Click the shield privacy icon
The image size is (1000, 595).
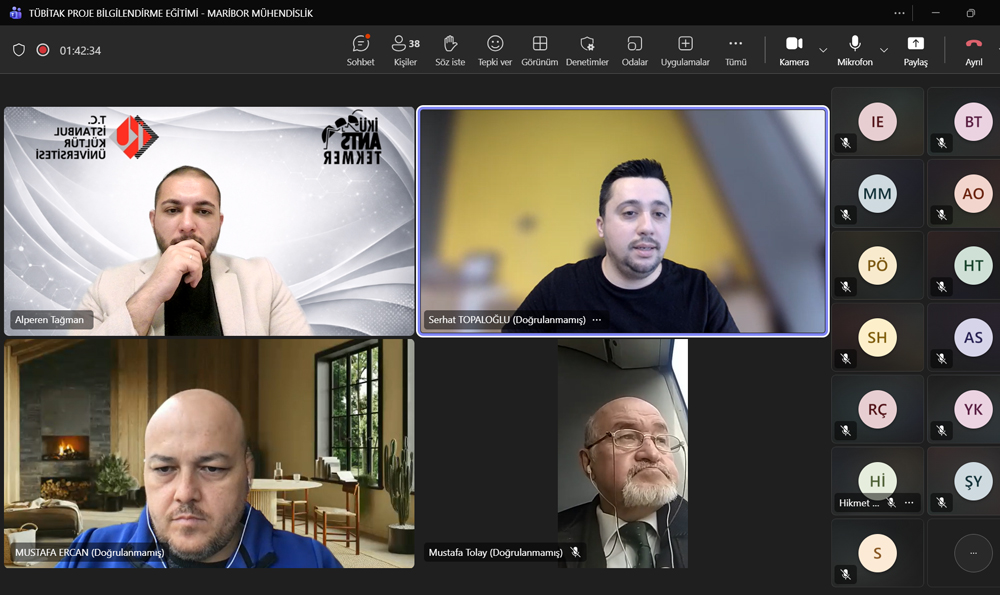(19, 50)
